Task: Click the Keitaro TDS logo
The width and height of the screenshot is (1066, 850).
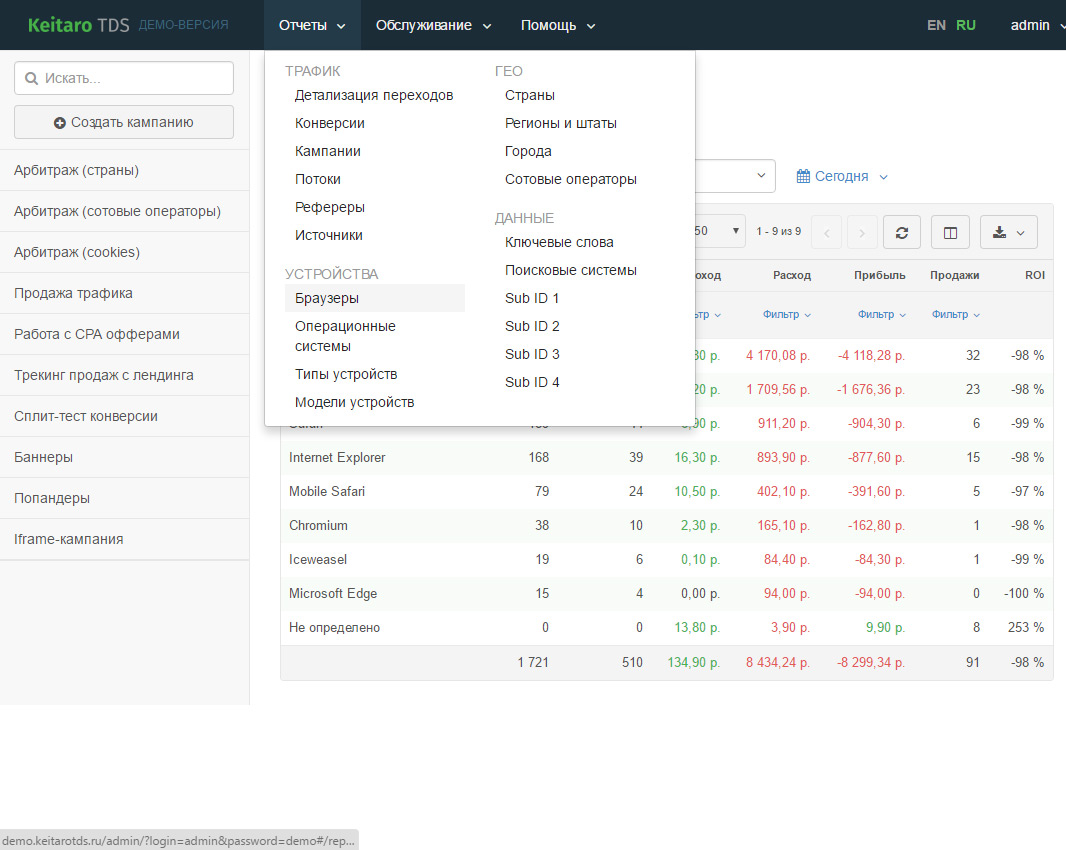Action: click(78, 25)
